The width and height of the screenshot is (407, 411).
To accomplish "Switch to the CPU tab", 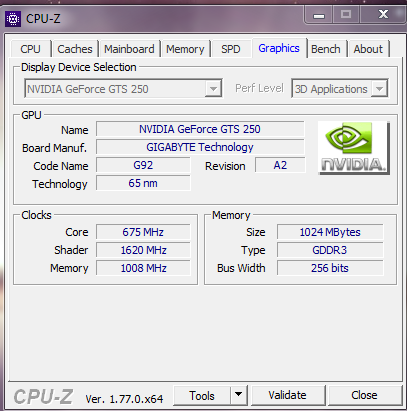I will point(30,49).
